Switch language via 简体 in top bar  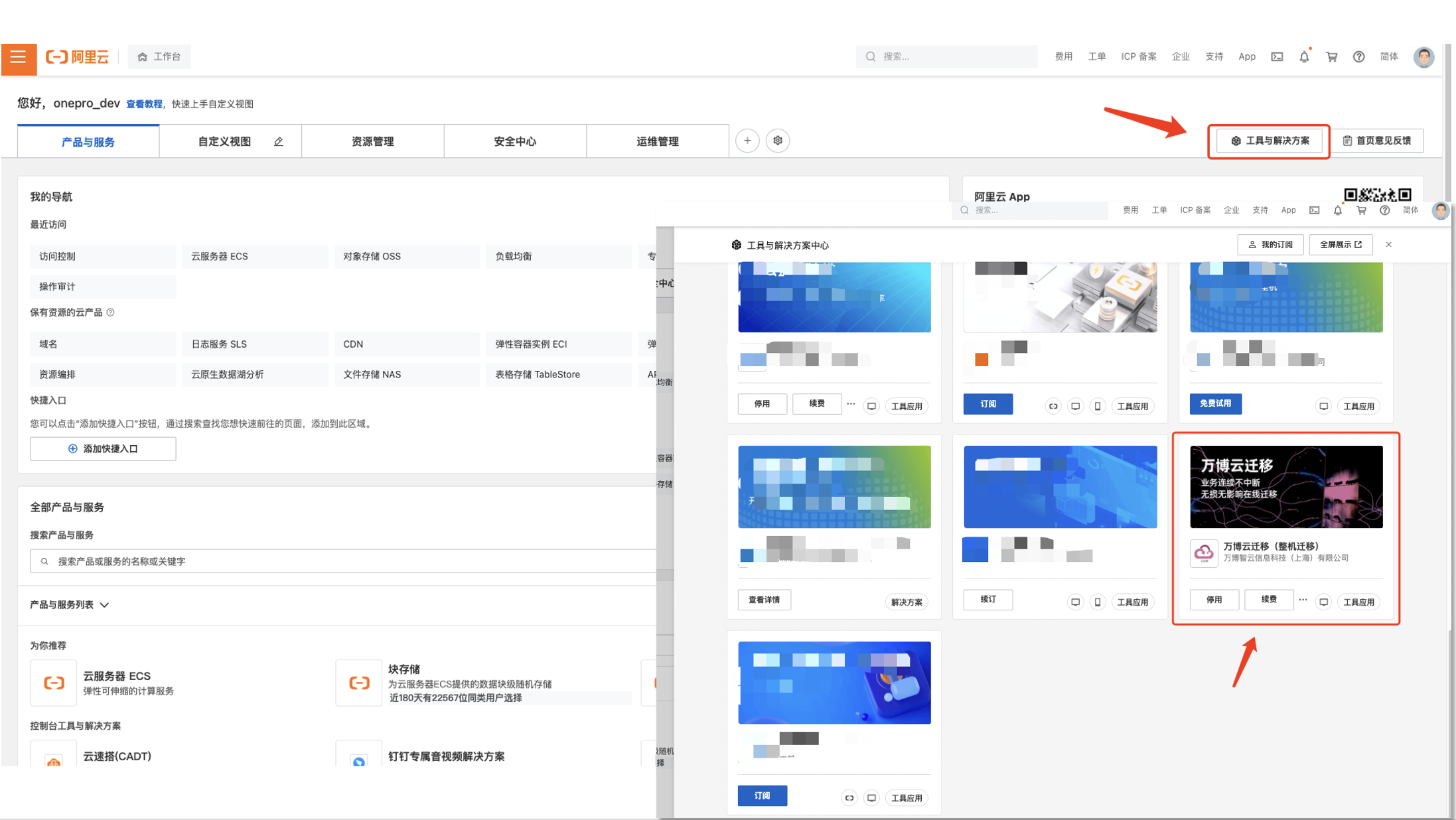pos(1389,57)
